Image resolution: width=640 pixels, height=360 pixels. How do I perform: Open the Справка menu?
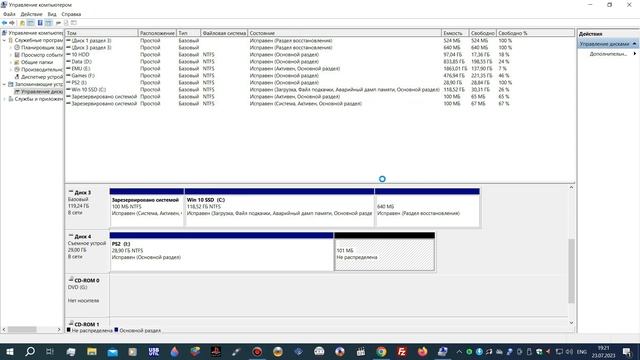(x=71, y=14)
